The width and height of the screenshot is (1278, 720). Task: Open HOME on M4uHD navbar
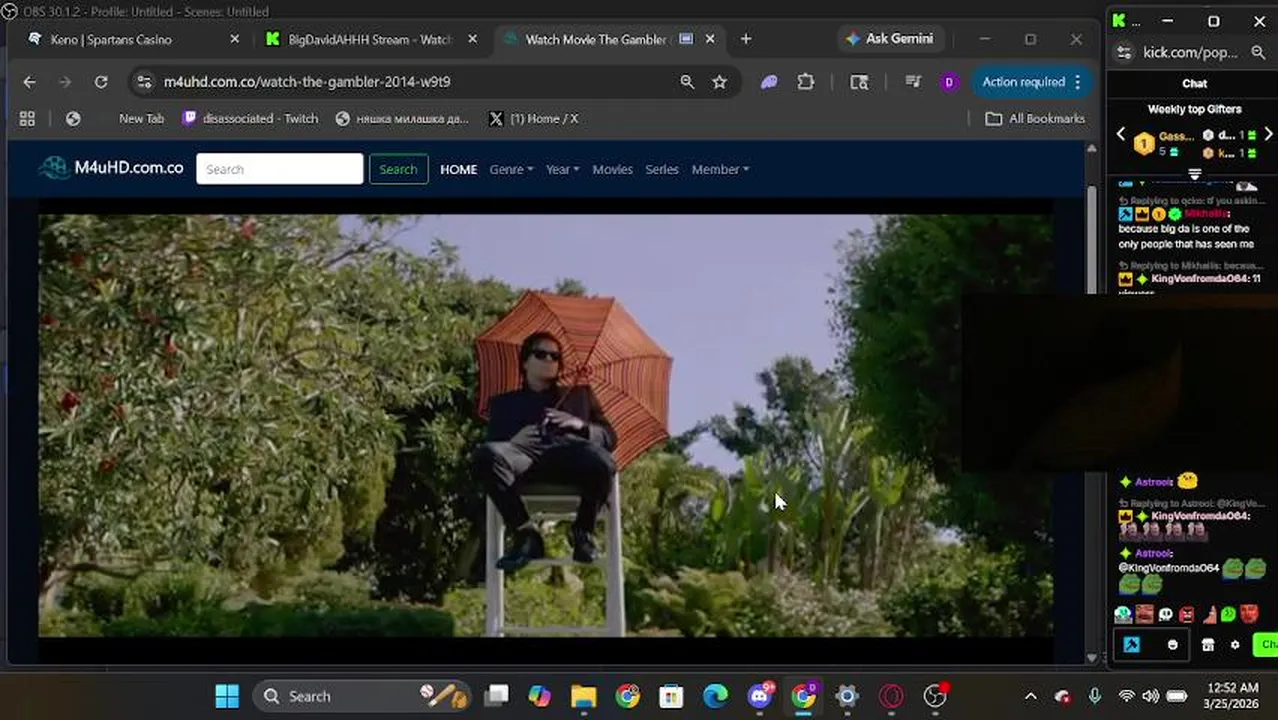tap(458, 169)
